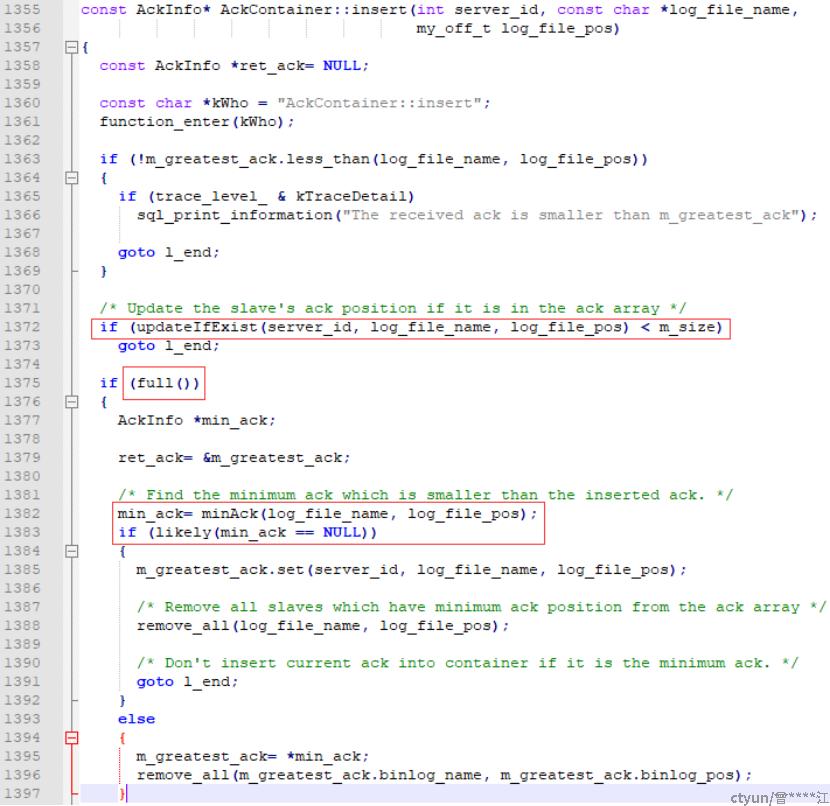Click the 'else' keyword on line 1393
The width and height of the screenshot is (830, 806).
coord(137,719)
